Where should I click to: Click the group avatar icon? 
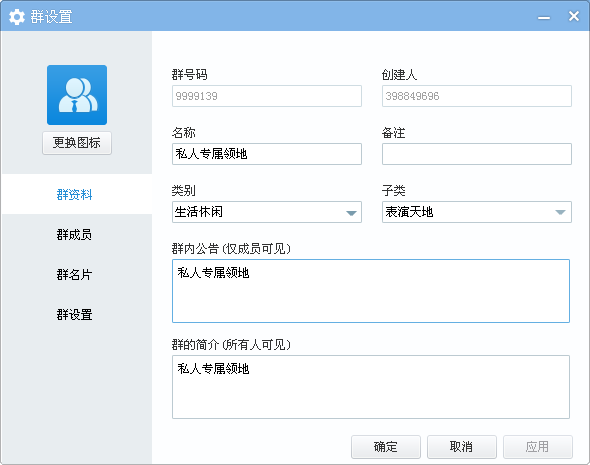click(x=77, y=95)
